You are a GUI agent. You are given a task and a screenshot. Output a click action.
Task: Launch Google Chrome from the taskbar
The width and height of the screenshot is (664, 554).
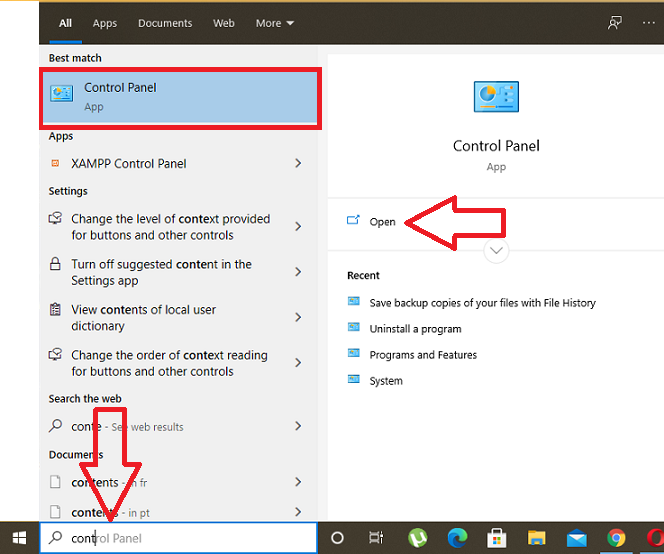616,538
